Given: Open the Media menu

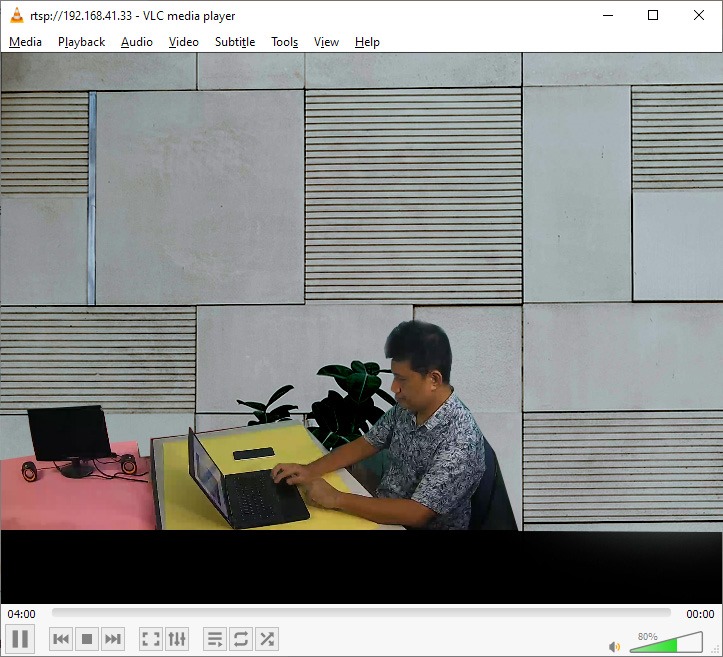Looking at the screenshot, I should pyautogui.click(x=25, y=42).
